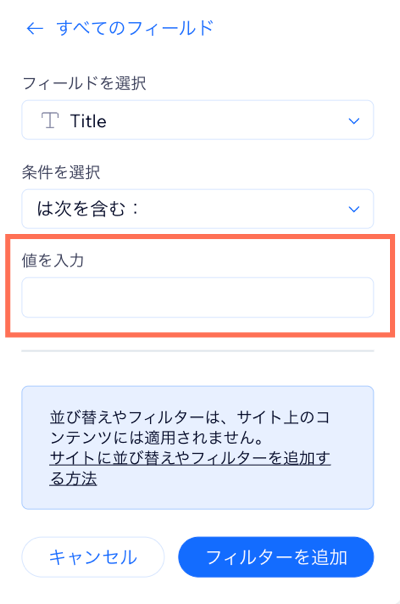Click the る方法 link text

tap(73, 478)
